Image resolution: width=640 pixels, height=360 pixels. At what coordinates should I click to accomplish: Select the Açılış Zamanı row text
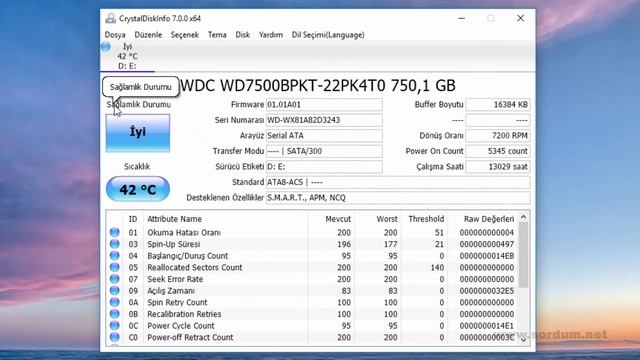(171, 291)
